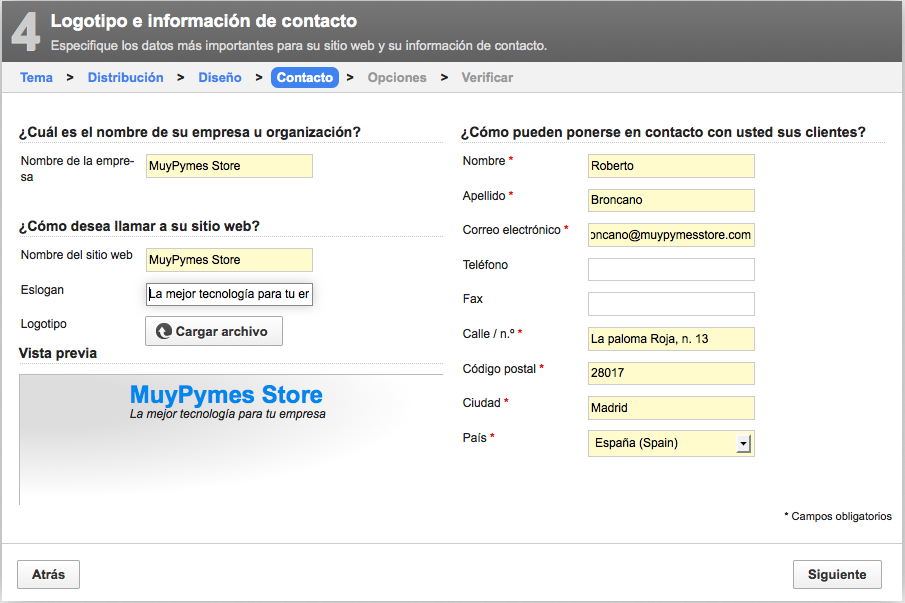Focus the Correo electrónico field
Viewport: 905px width, 603px height.
coord(670,235)
